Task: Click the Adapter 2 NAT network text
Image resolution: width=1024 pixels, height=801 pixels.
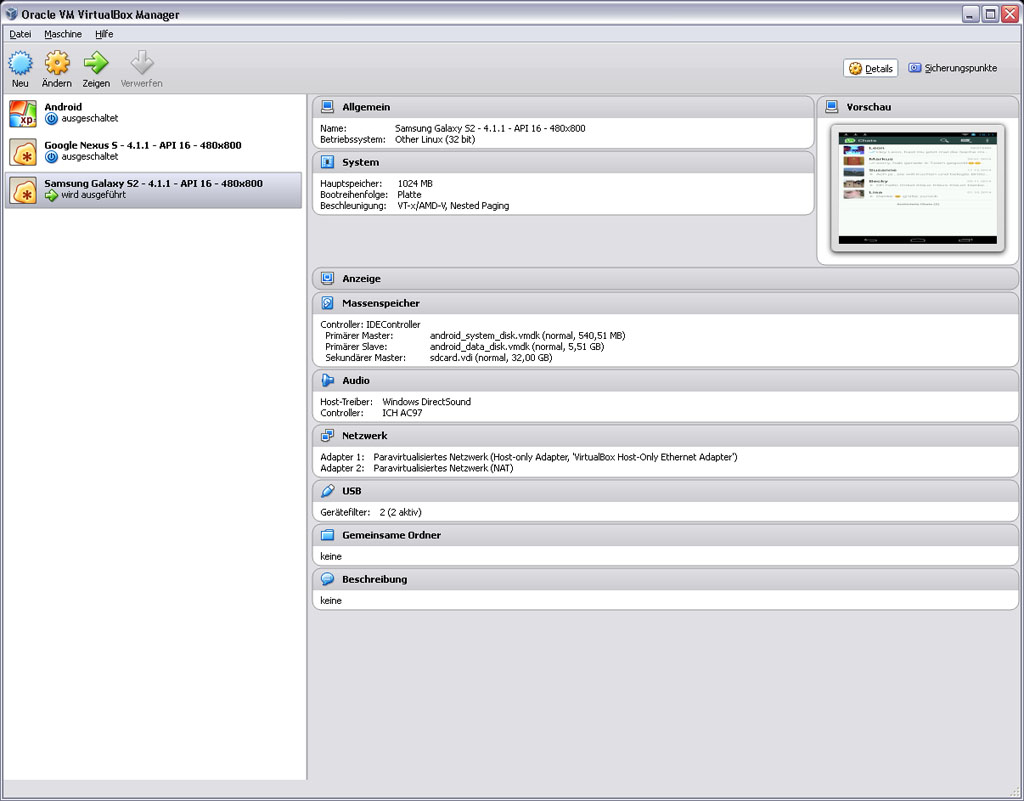Action: (x=443, y=468)
